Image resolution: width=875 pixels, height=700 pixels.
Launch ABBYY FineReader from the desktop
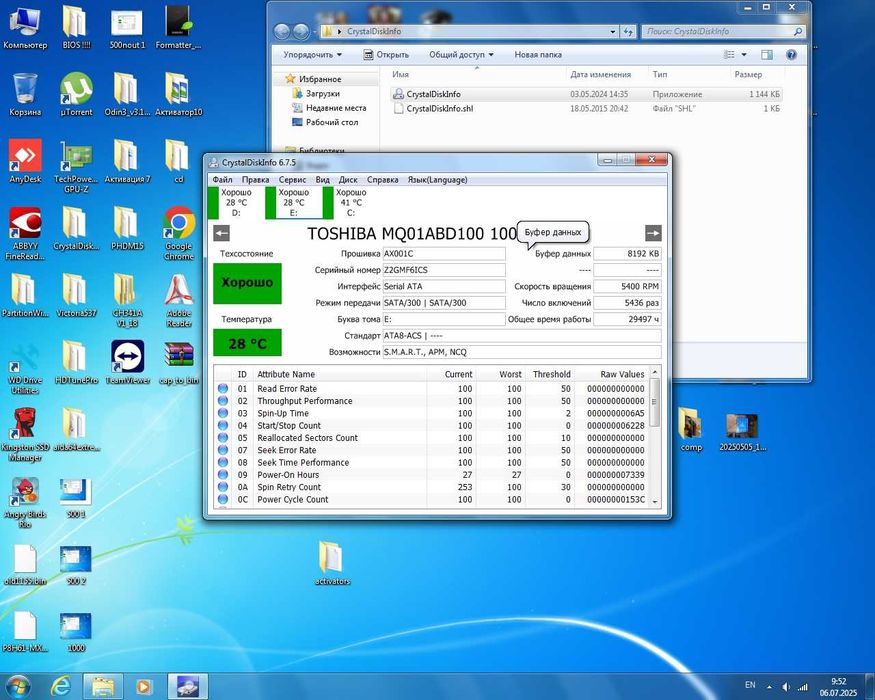25,233
